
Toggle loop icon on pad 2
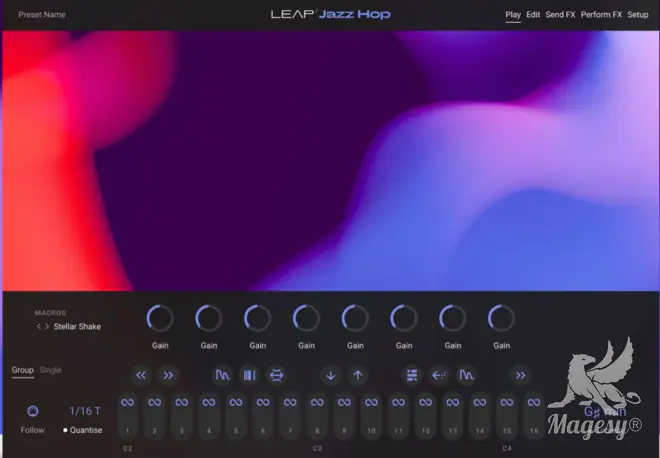click(154, 402)
